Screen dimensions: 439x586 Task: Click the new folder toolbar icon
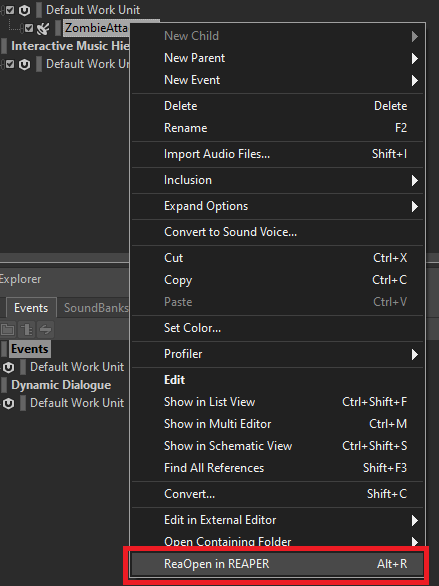pos(8,329)
